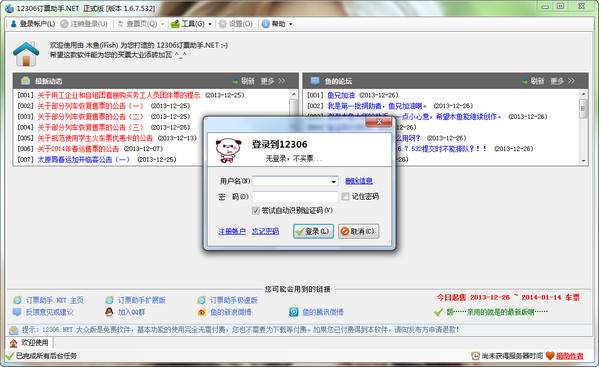This screenshot has width=599, height=367.
Task: Uncheck 尝试自动识别验证码 checkbox
Action: click(256, 210)
